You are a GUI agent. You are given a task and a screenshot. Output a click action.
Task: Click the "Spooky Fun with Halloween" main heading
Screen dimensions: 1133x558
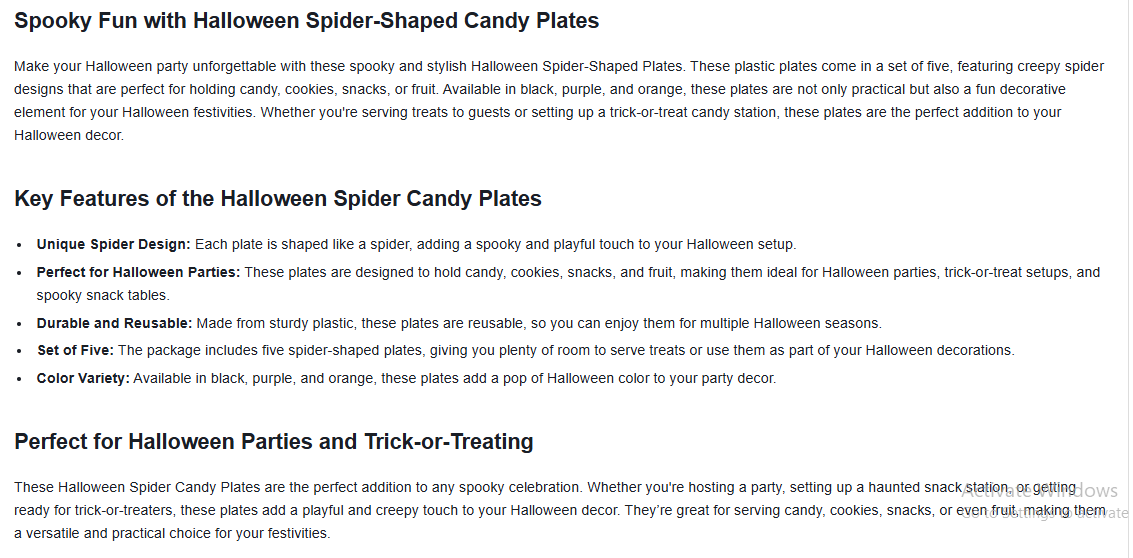tap(306, 20)
